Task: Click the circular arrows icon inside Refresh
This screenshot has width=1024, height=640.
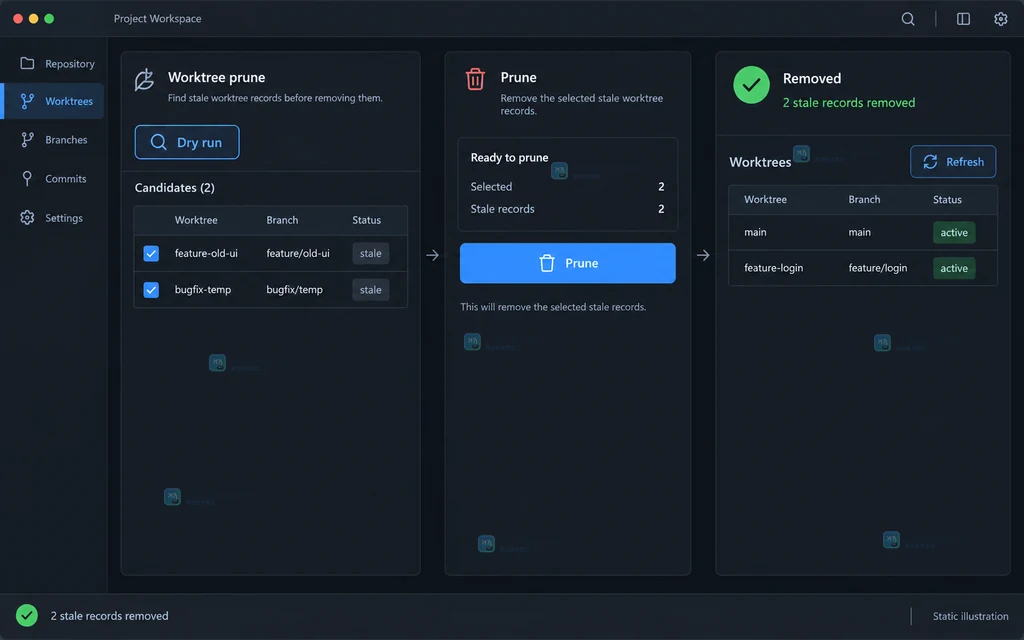Action: (930, 161)
